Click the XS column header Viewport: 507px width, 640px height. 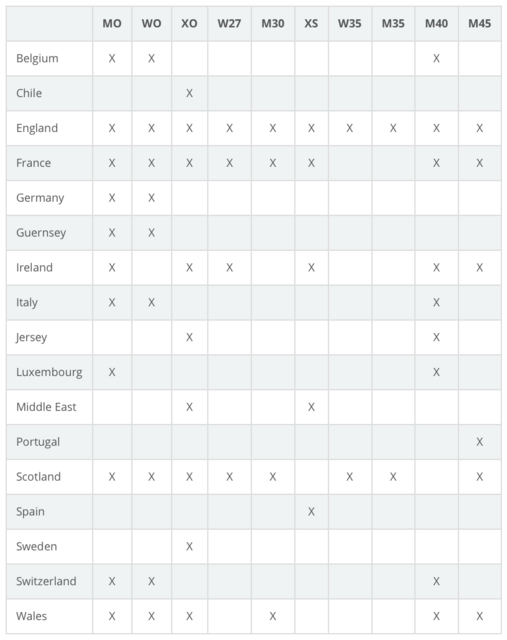point(311,24)
